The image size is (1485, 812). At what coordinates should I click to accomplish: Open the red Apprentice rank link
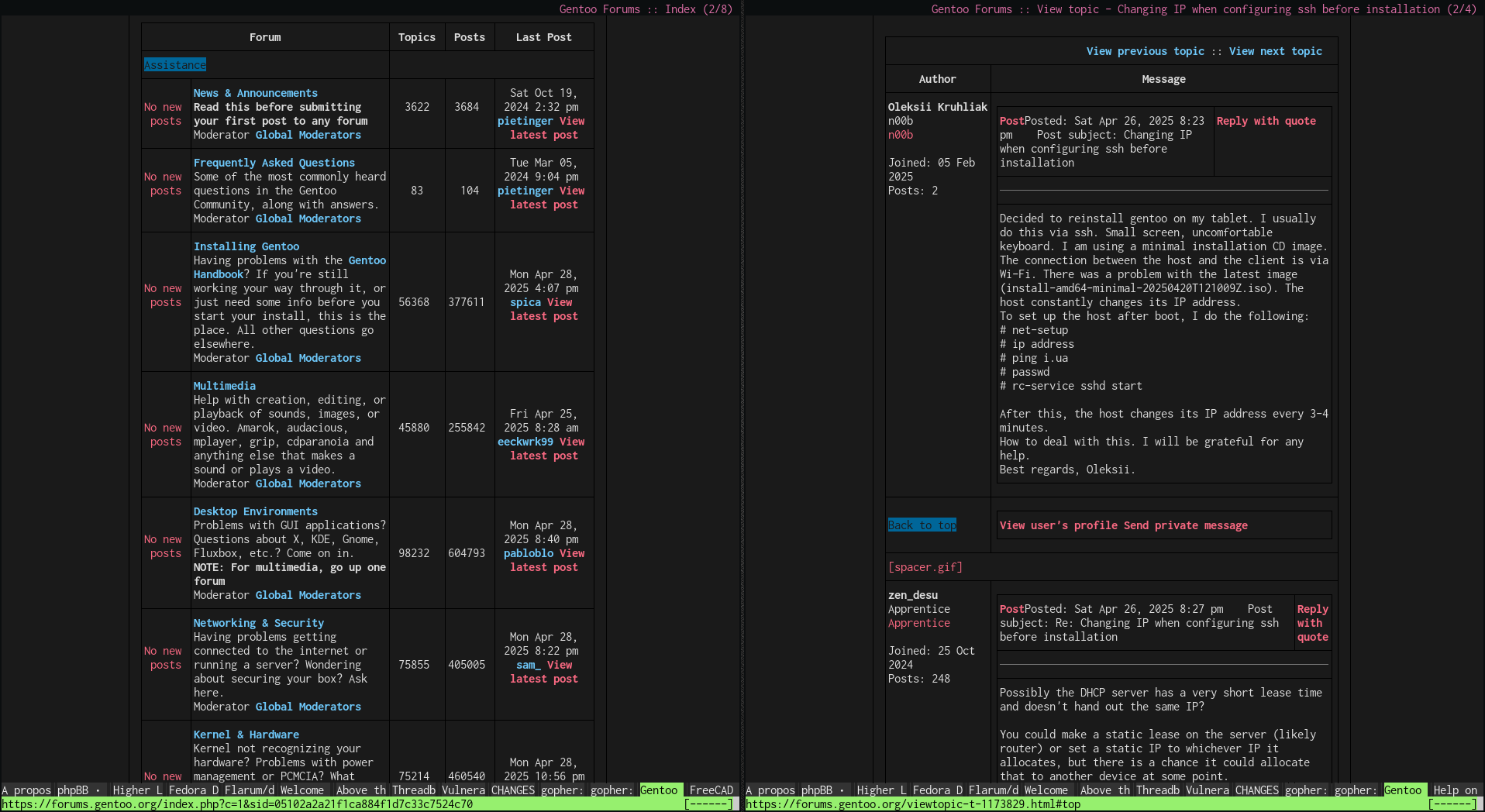918,623
